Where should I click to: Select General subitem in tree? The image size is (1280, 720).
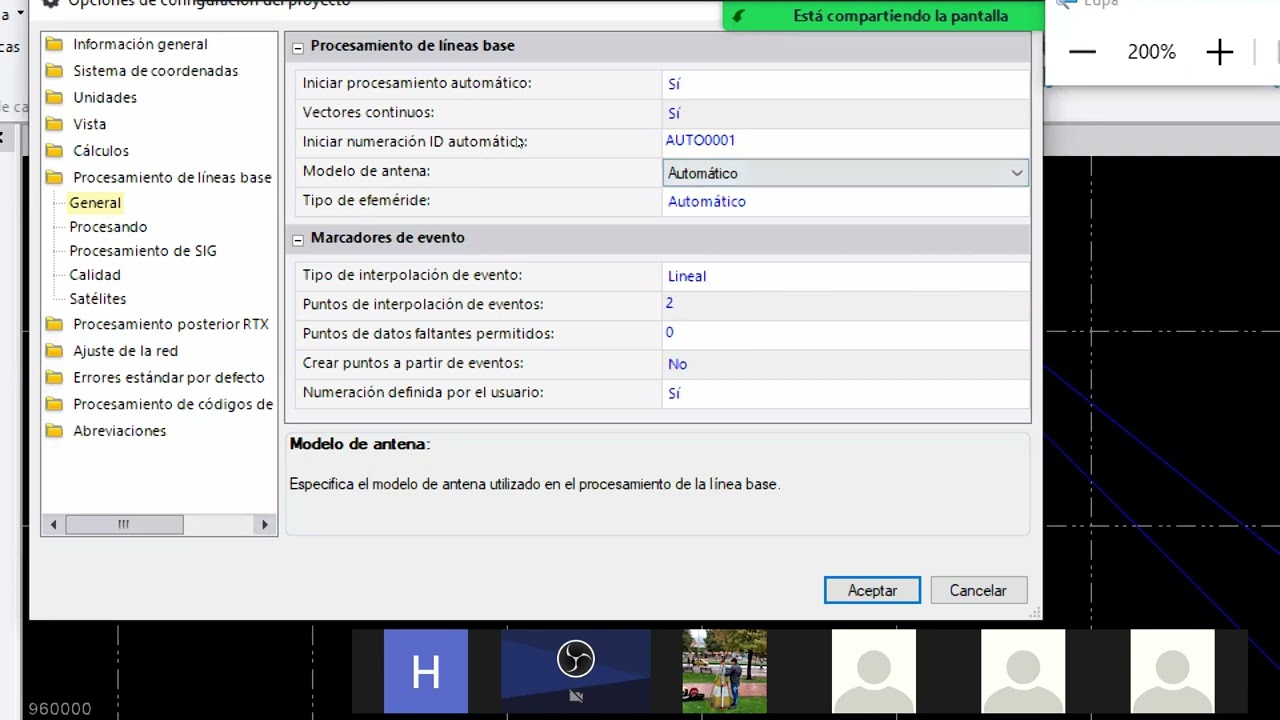click(95, 203)
